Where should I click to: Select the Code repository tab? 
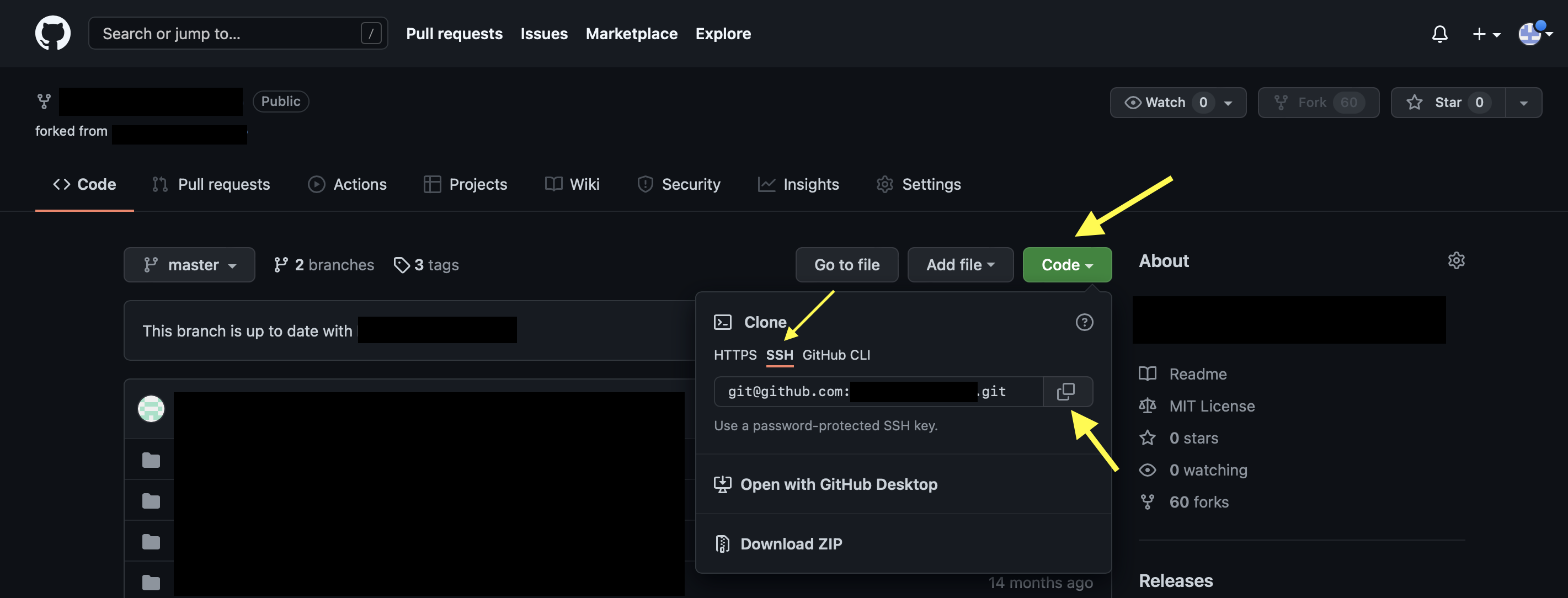[84, 184]
